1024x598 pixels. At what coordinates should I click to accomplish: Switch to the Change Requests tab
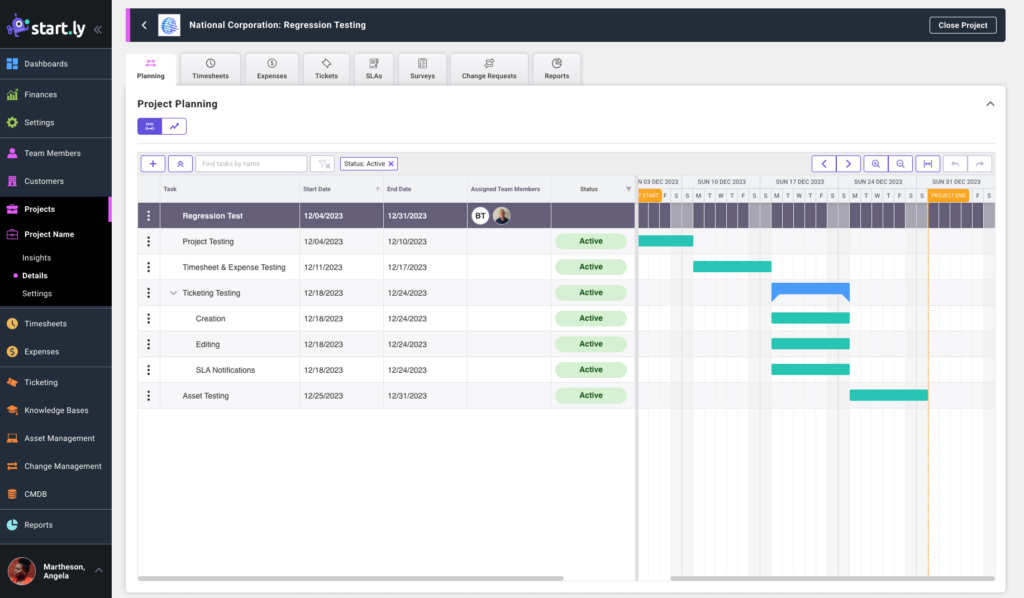point(489,68)
